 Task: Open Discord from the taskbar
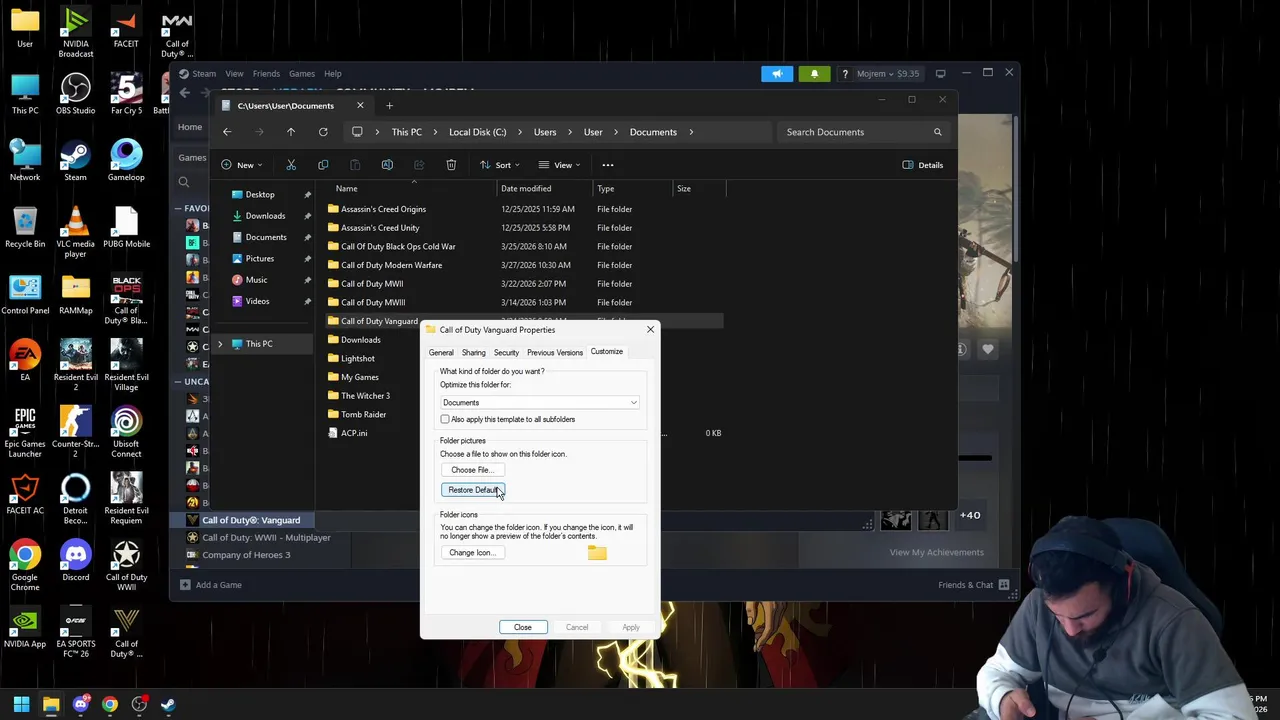coord(80,704)
